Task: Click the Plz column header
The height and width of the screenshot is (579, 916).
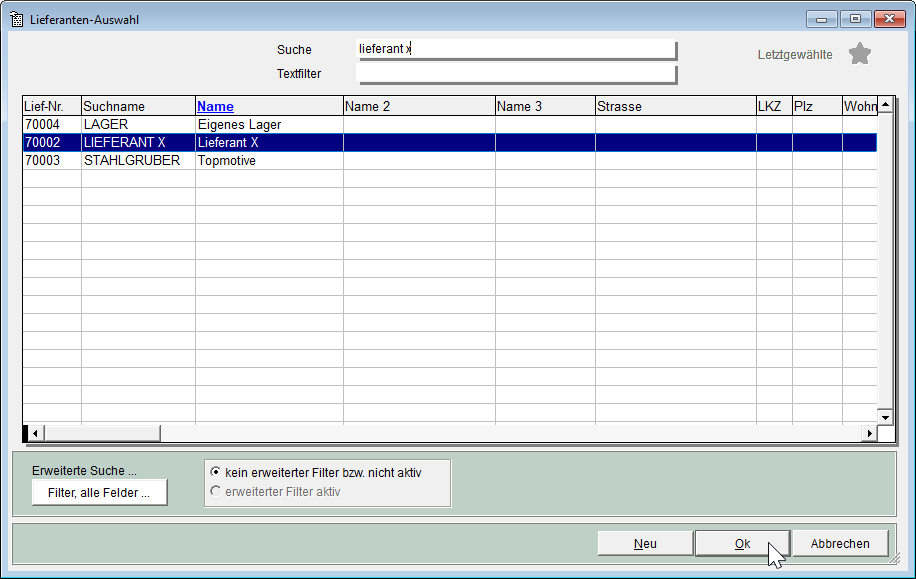Action: click(817, 106)
